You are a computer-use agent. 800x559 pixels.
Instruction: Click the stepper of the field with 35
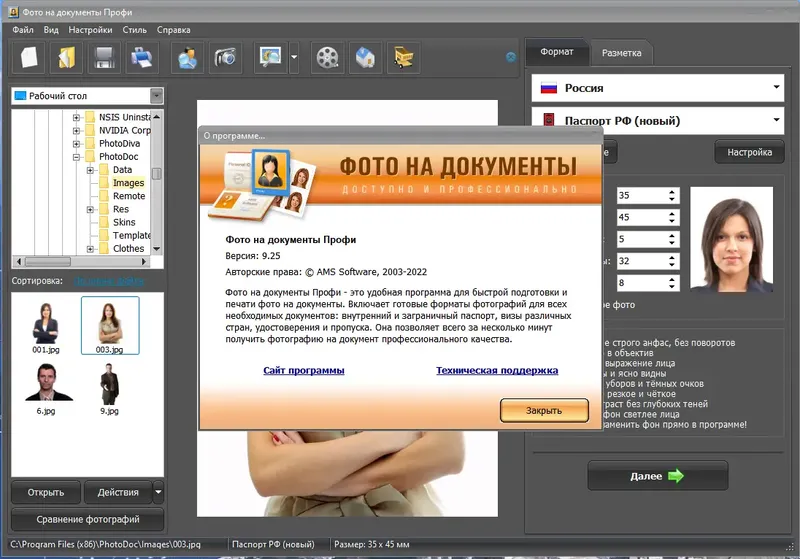click(x=672, y=195)
